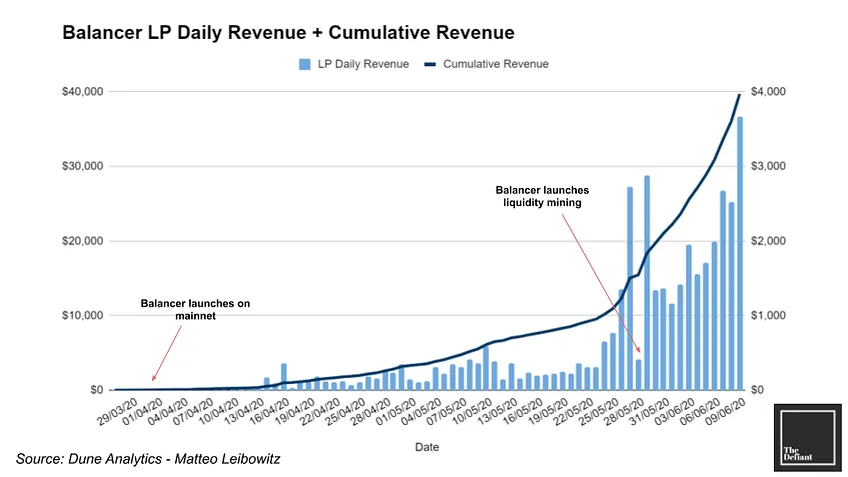Viewport: 848px width, 477px height.
Task: Click the 06/06/20 date label
Action: coord(701,412)
